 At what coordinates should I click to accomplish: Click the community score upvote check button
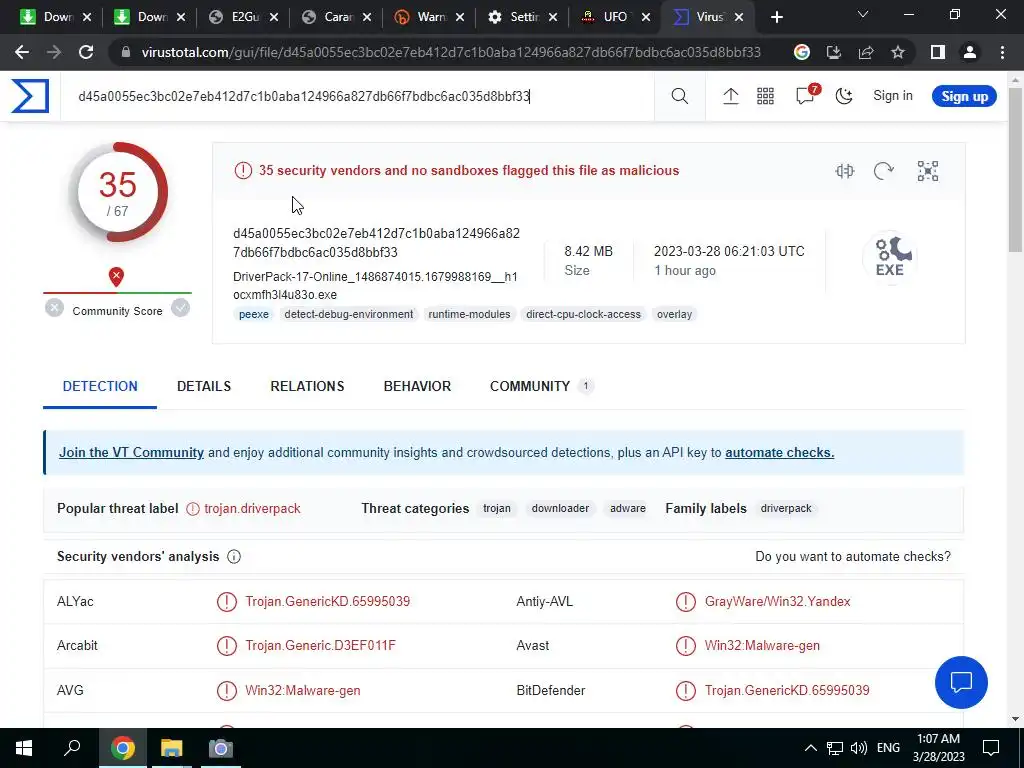[x=180, y=308]
